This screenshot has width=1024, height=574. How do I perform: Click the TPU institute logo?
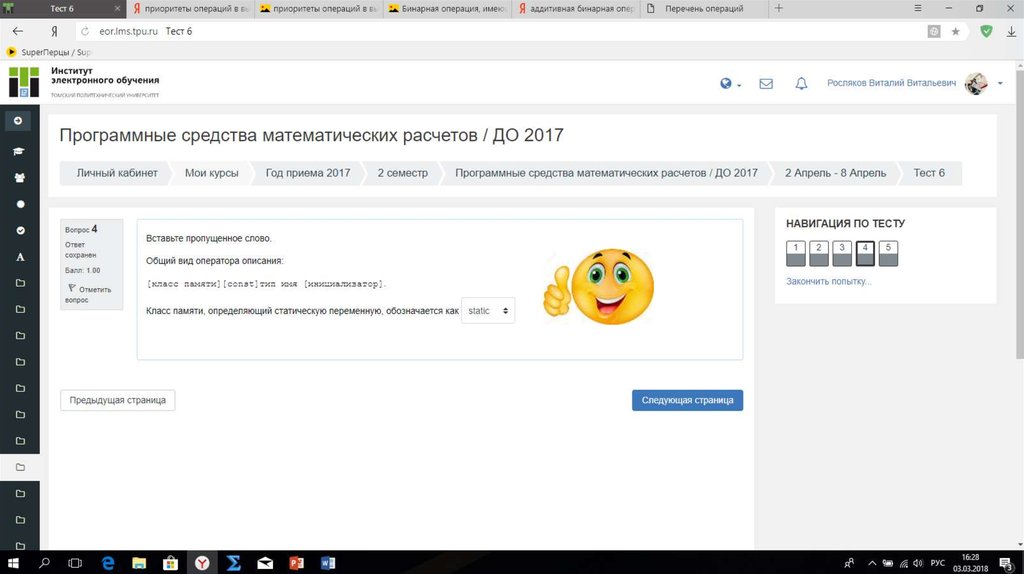point(24,82)
